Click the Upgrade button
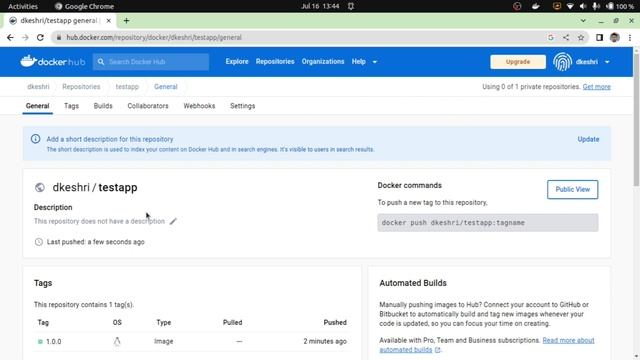This screenshot has width=640, height=360. point(518,62)
